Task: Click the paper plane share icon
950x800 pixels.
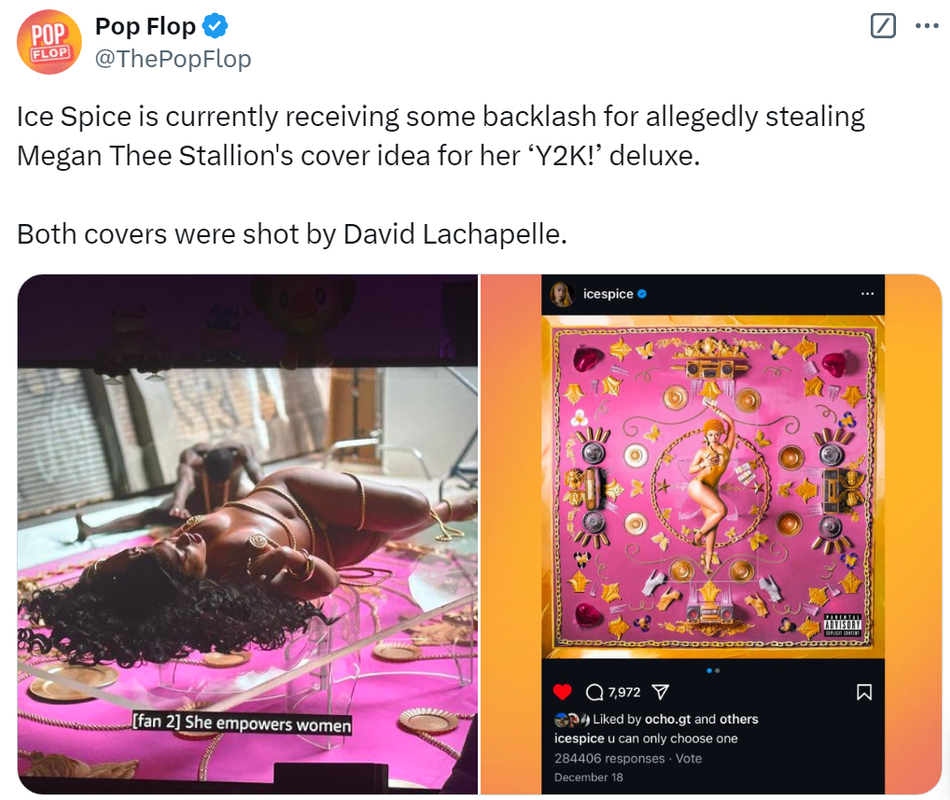Action: [660, 692]
